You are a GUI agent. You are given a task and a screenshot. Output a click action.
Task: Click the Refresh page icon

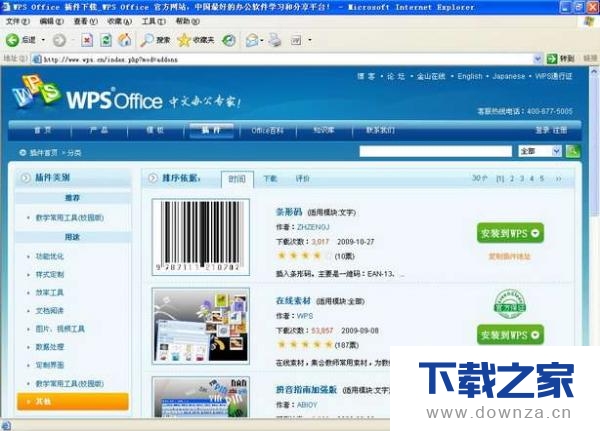(106, 40)
